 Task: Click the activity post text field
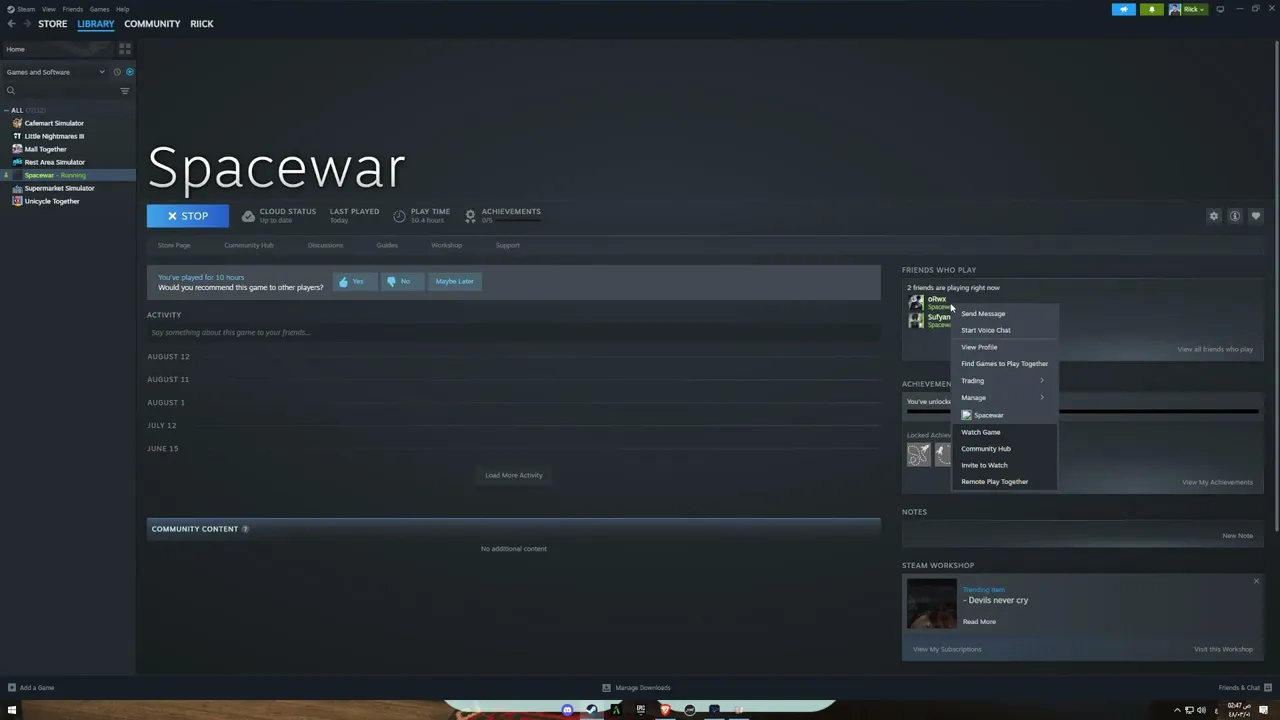pyautogui.click(x=513, y=332)
